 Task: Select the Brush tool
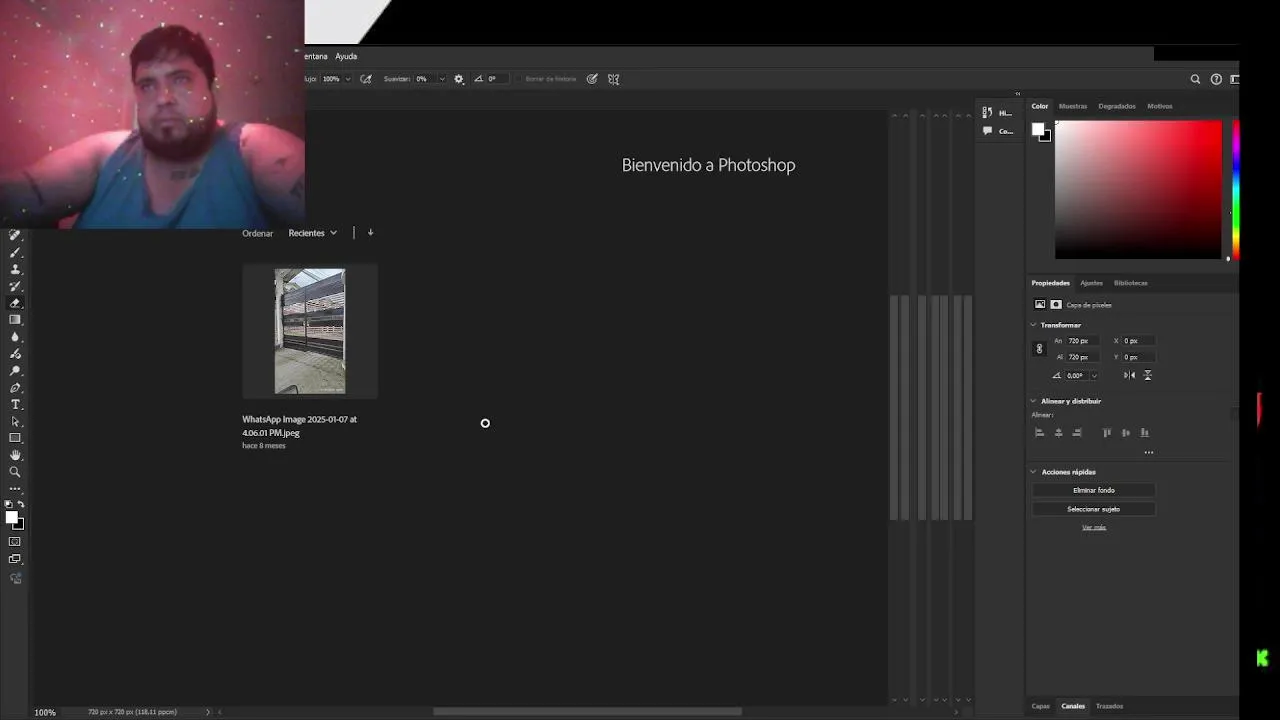(x=15, y=253)
